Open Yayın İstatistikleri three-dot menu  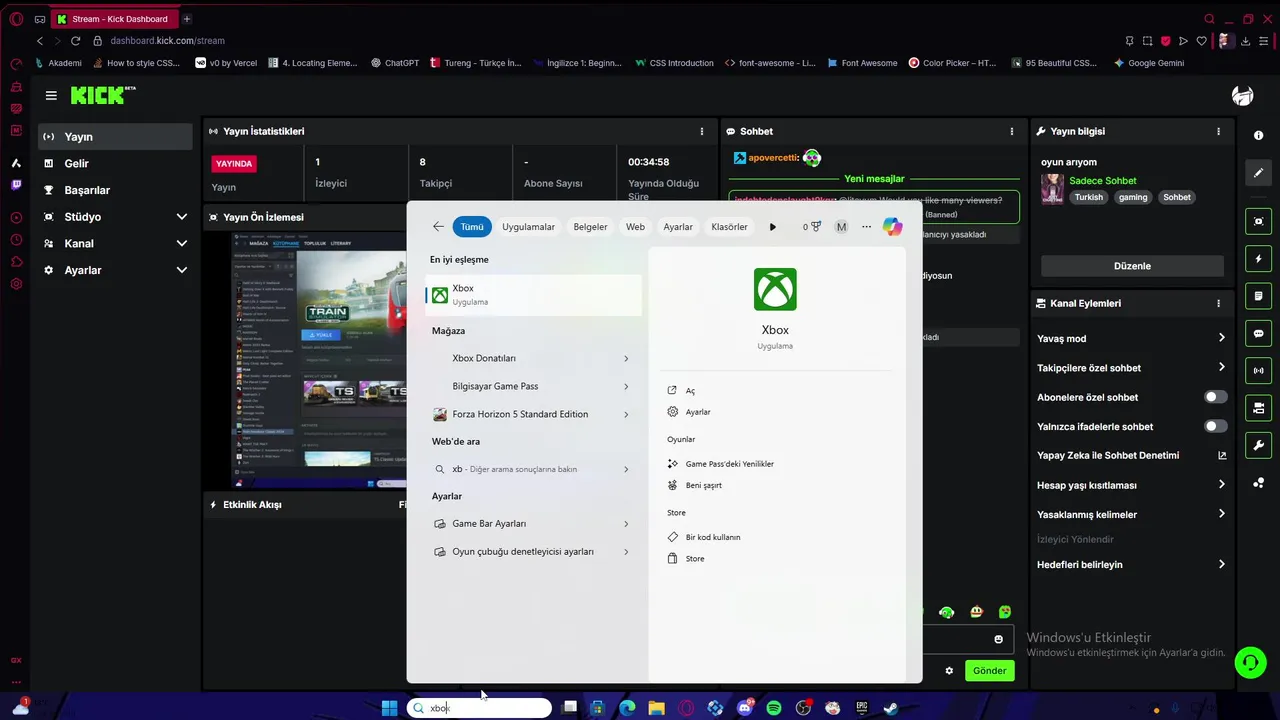[x=701, y=131]
